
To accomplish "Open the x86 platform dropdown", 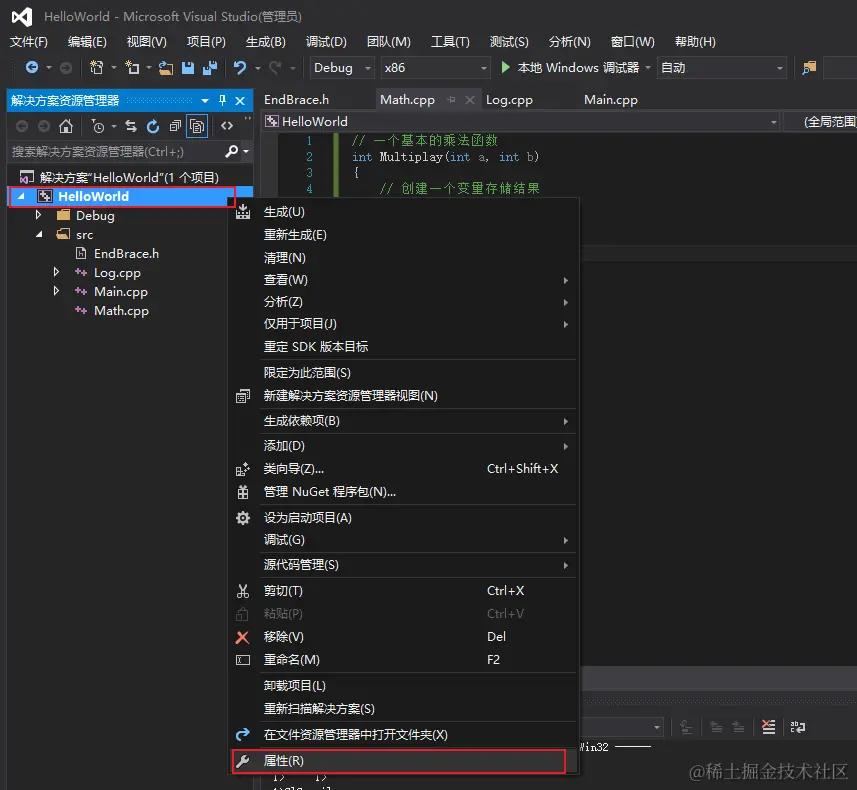I will pos(435,68).
